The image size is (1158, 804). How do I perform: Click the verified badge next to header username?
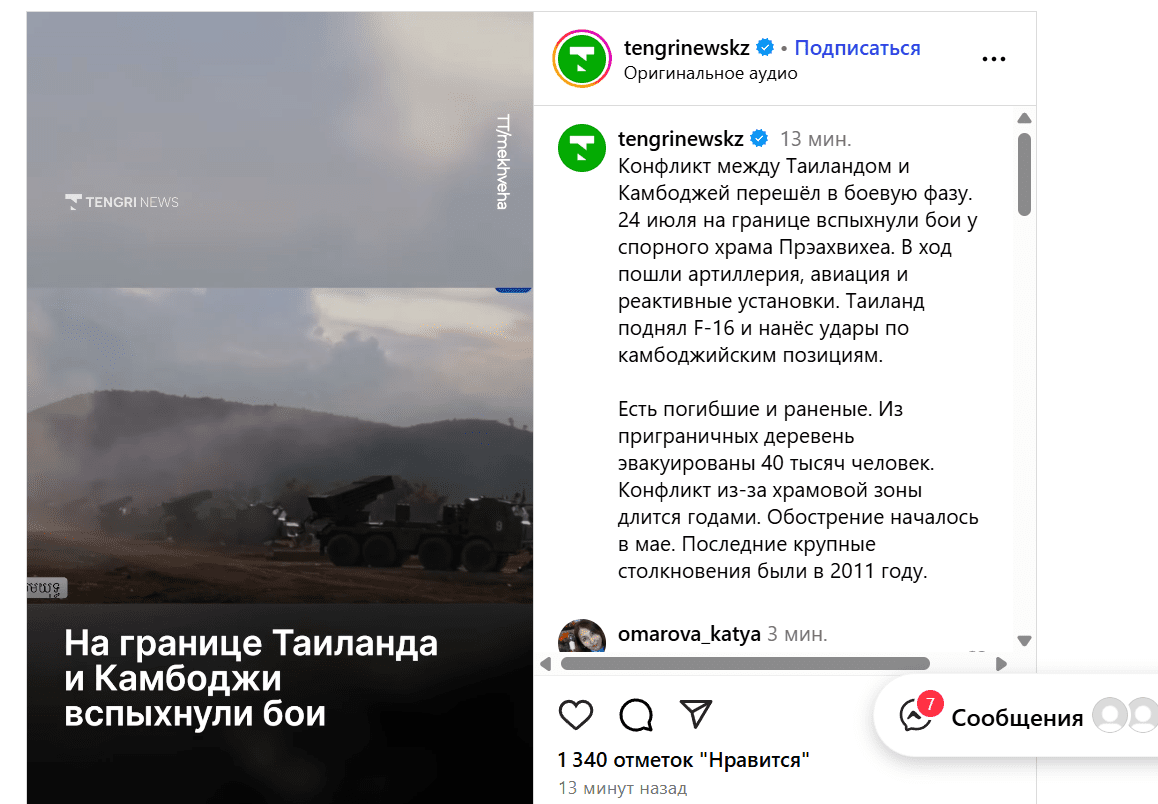[765, 48]
